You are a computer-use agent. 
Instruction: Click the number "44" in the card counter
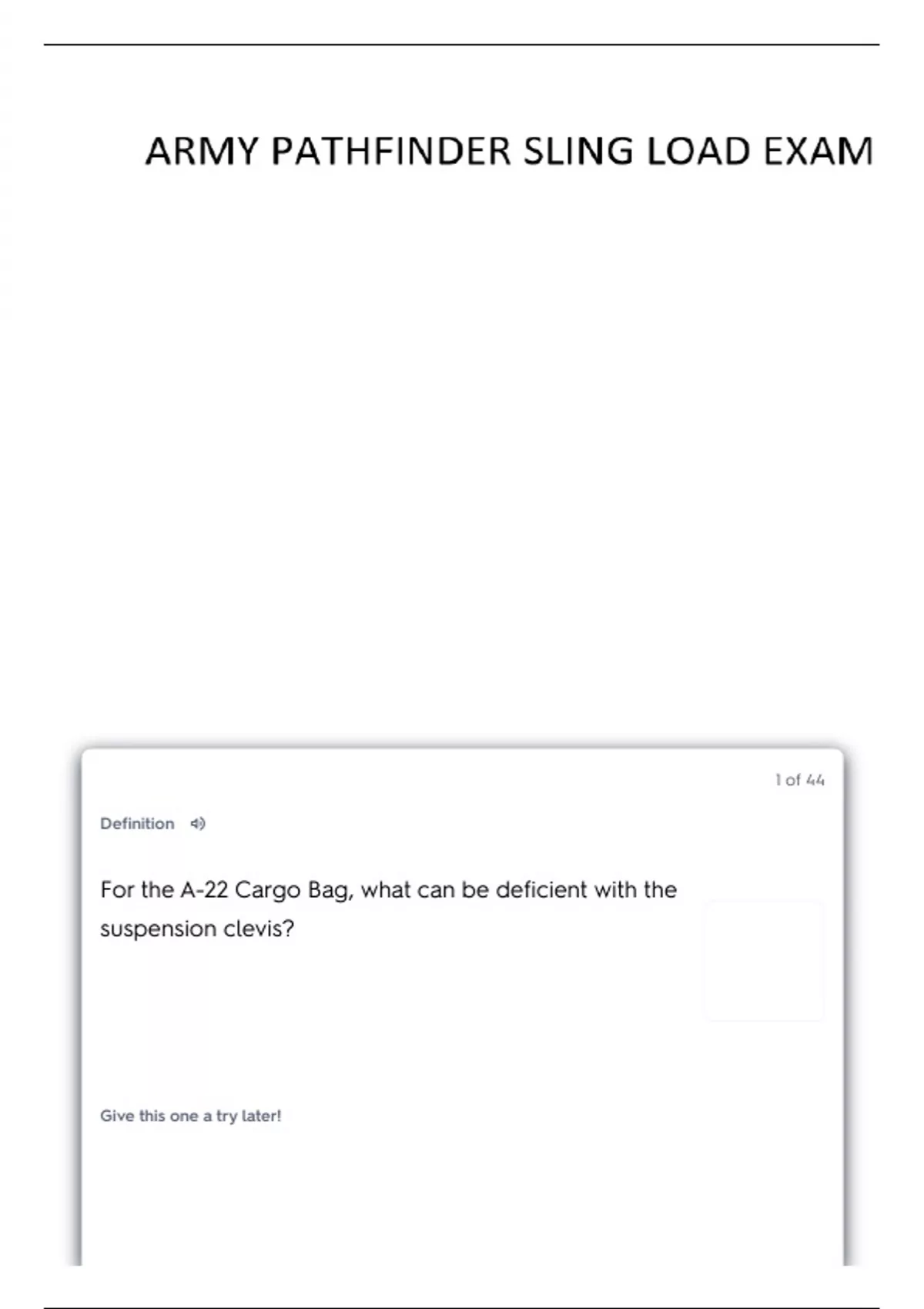tap(815, 780)
